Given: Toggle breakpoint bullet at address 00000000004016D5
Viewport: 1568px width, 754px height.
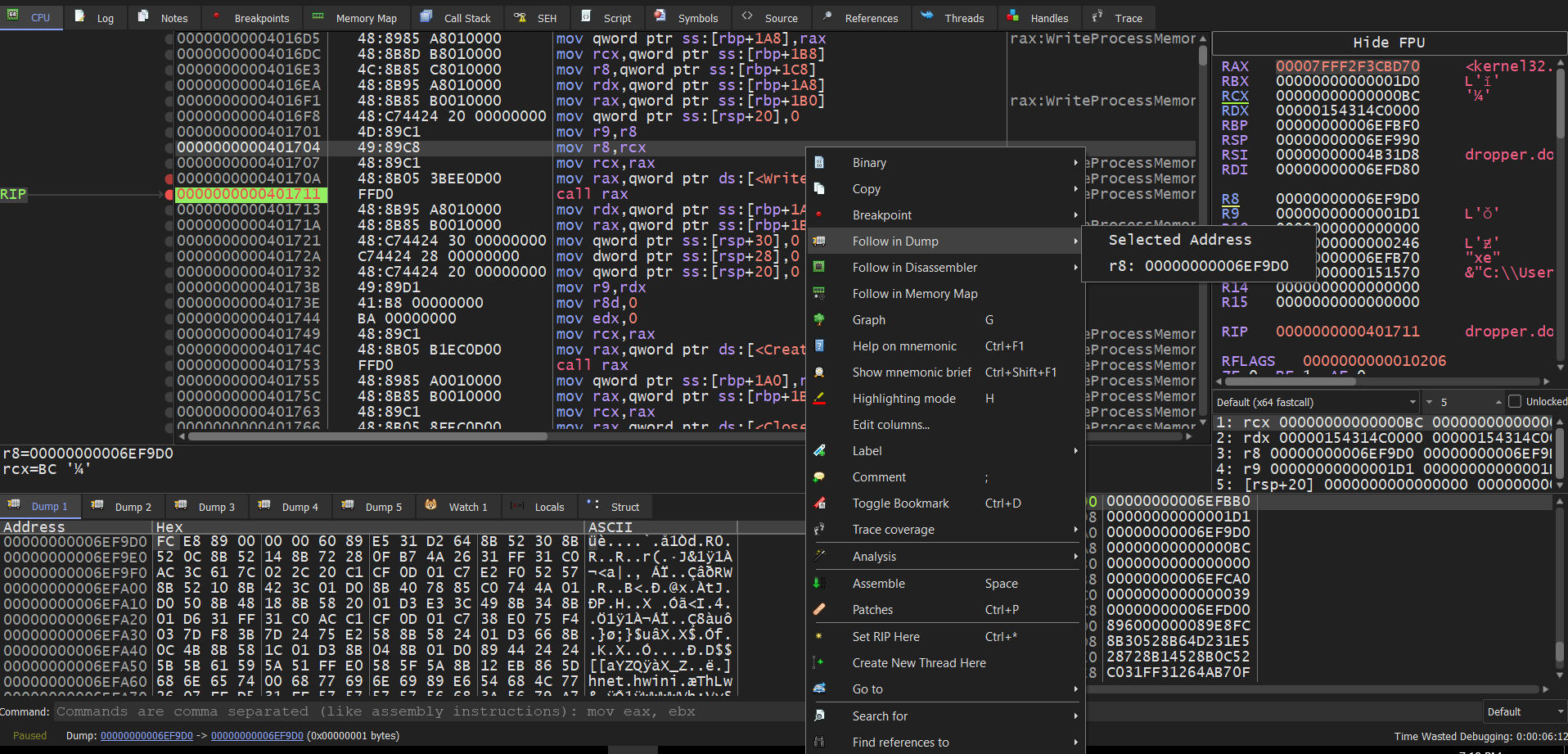Looking at the screenshot, I should [x=169, y=39].
